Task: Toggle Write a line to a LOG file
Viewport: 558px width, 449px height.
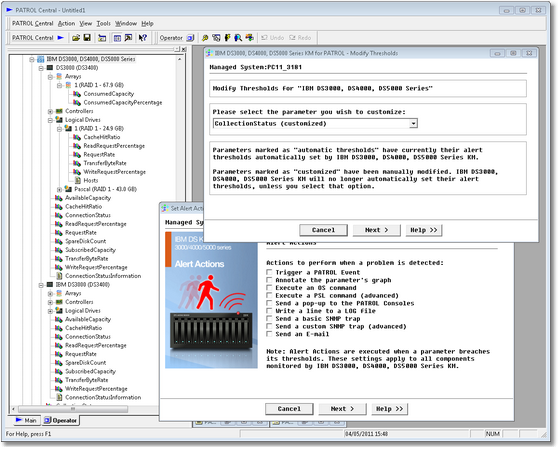Action: [x=269, y=311]
